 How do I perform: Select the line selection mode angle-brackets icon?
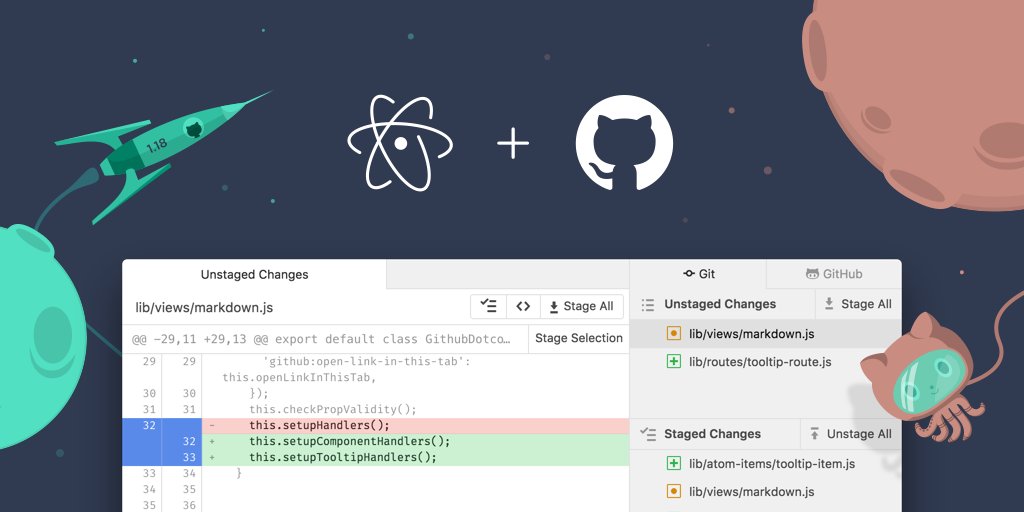click(523, 306)
